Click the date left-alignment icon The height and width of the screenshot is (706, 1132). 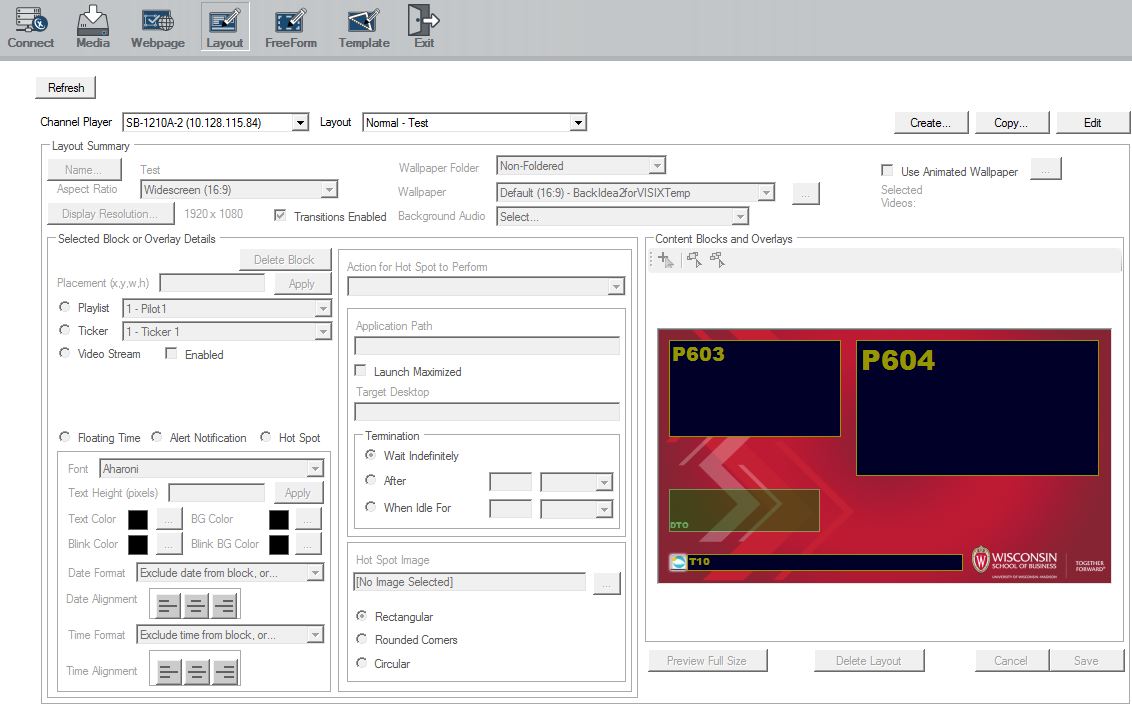click(168, 605)
